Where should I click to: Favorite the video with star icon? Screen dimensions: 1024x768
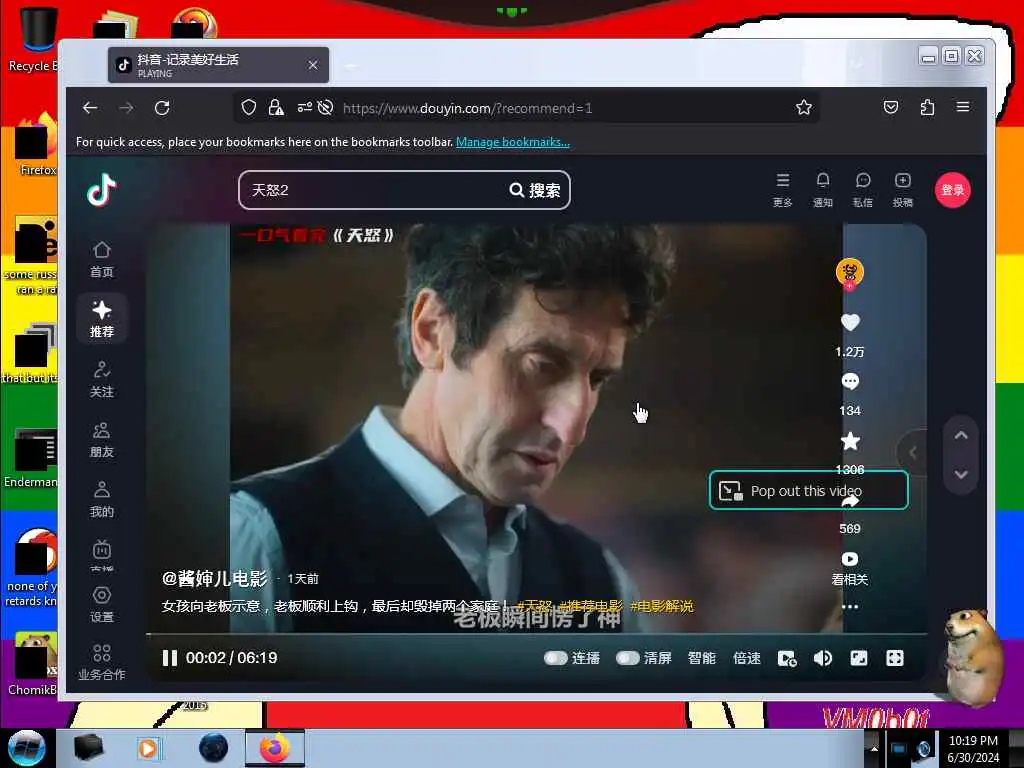[850, 441]
